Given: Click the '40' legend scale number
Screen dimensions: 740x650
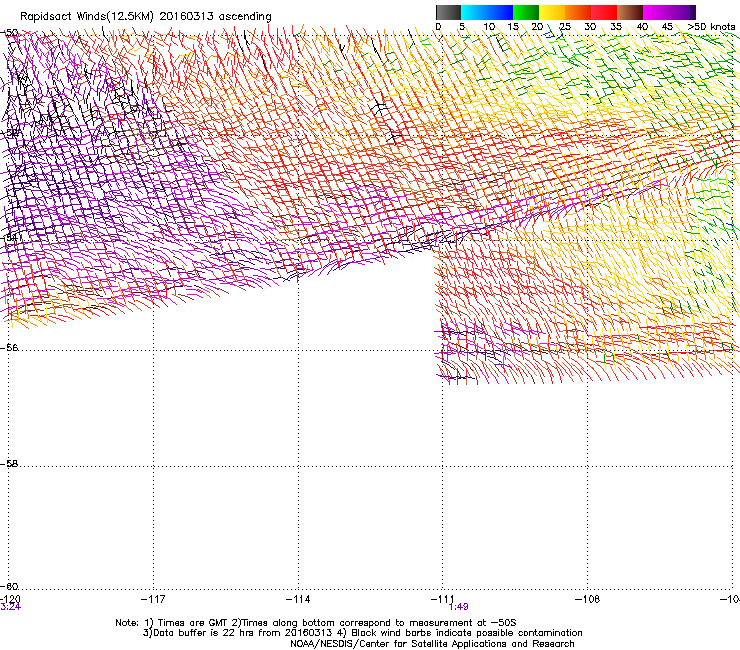Looking at the screenshot, I should tap(642, 27).
